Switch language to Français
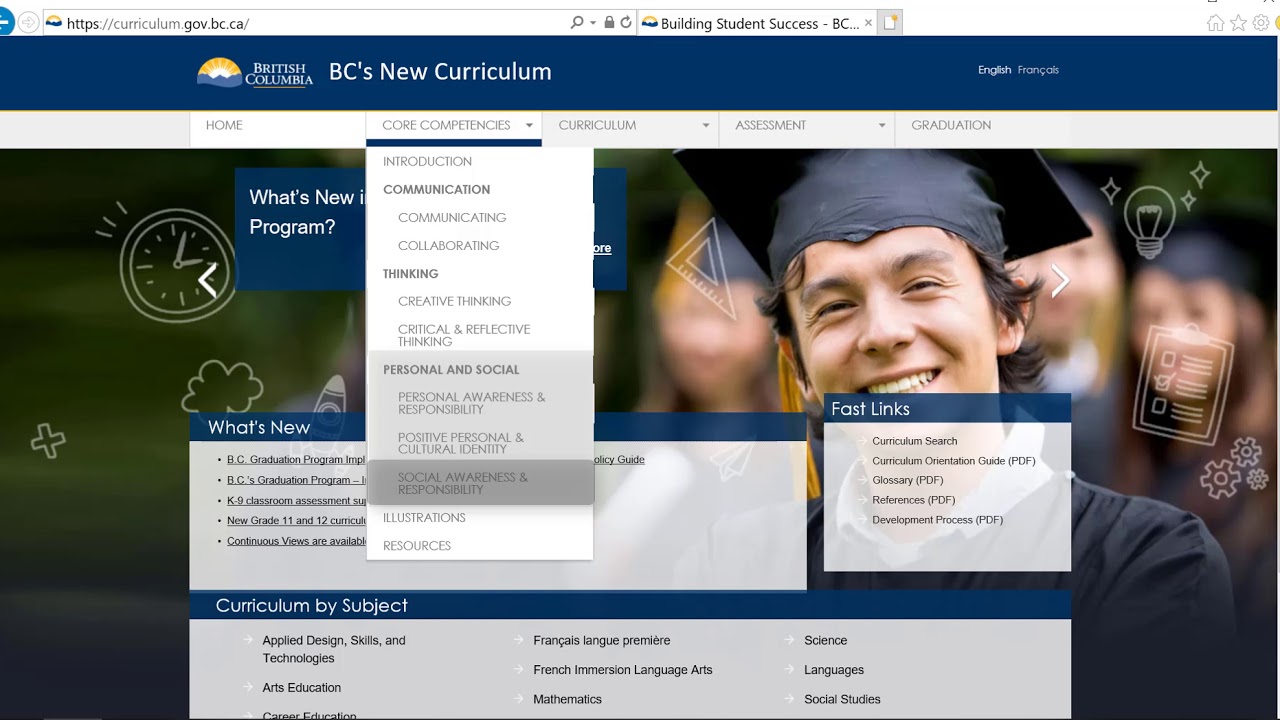The image size is (1280, 720). pos(1038,70)
